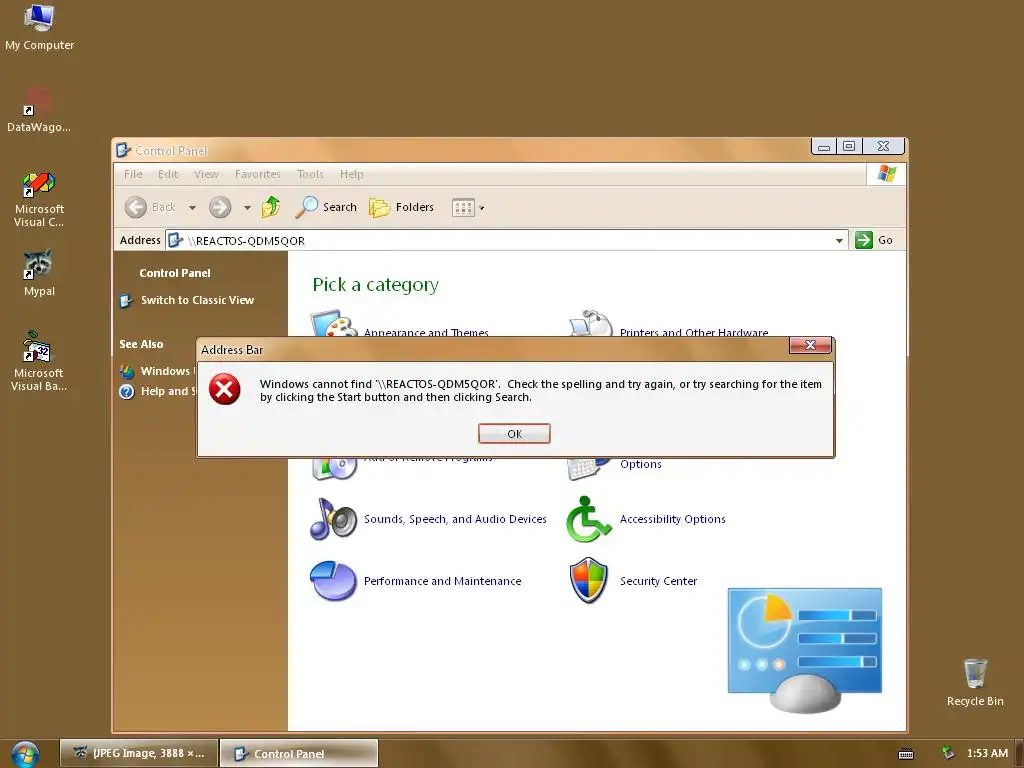Click the Add or Remove Programs disc icon
This screenshot has width=1024, height=768.
334,469
